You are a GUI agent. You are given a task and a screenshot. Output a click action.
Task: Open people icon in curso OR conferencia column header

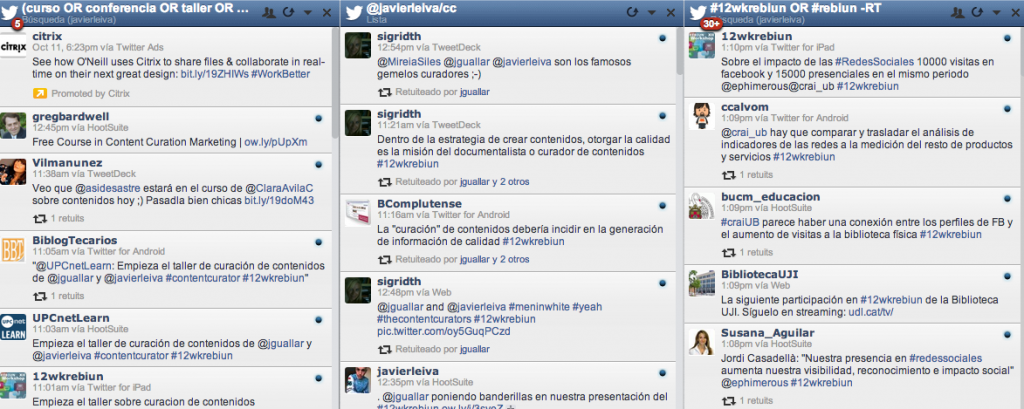coord(268,12)
